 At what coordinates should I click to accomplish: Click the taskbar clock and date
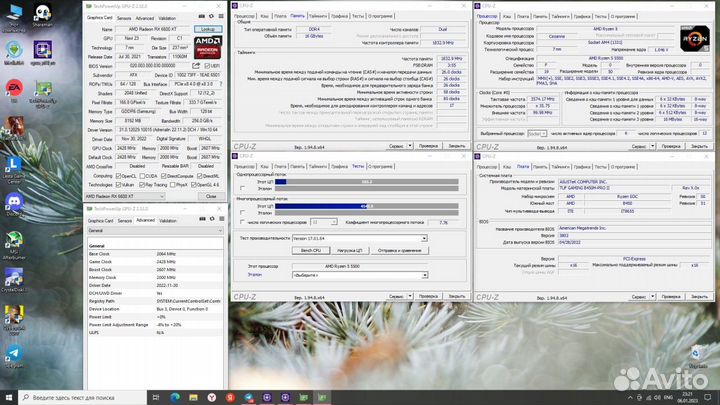pyautogui.click(x=687, y=397)
